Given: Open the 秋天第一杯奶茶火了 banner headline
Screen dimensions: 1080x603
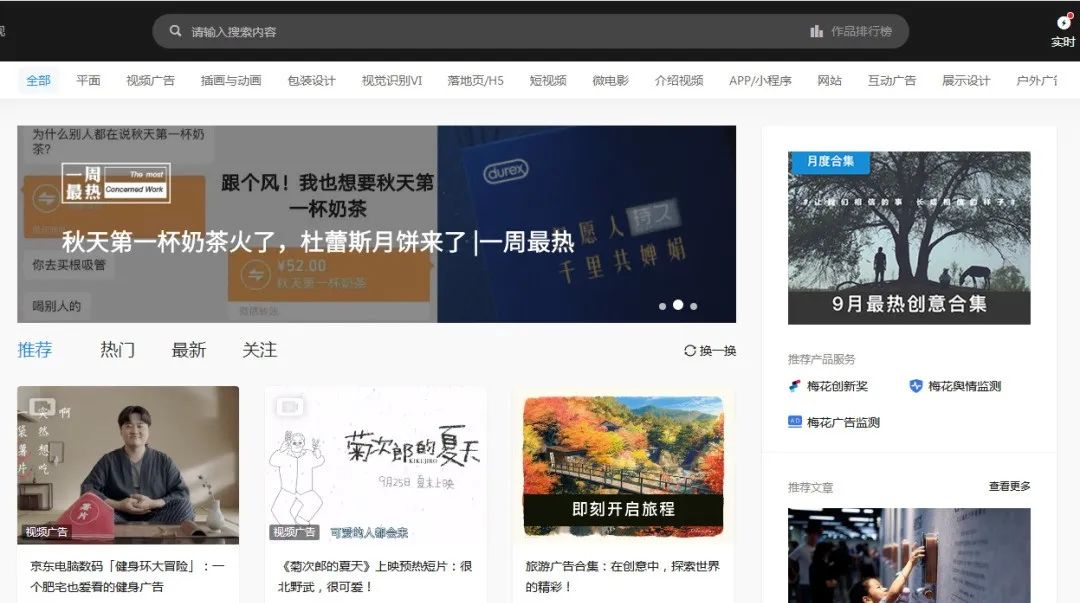Looking at the screenshot, I should tap(318, 242).
